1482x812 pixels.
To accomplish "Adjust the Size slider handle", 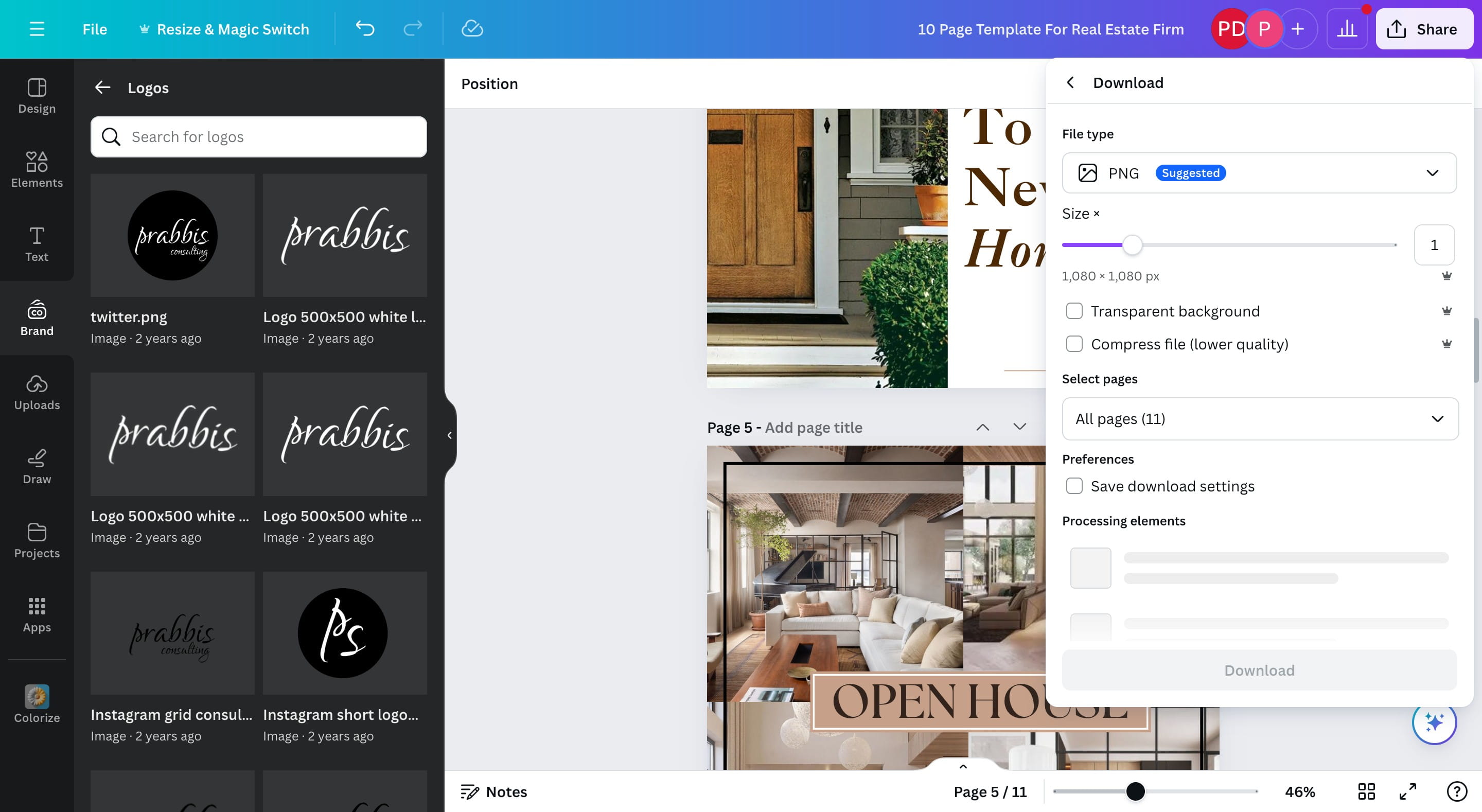I will pyautogui.click(x=1132, y=244).
